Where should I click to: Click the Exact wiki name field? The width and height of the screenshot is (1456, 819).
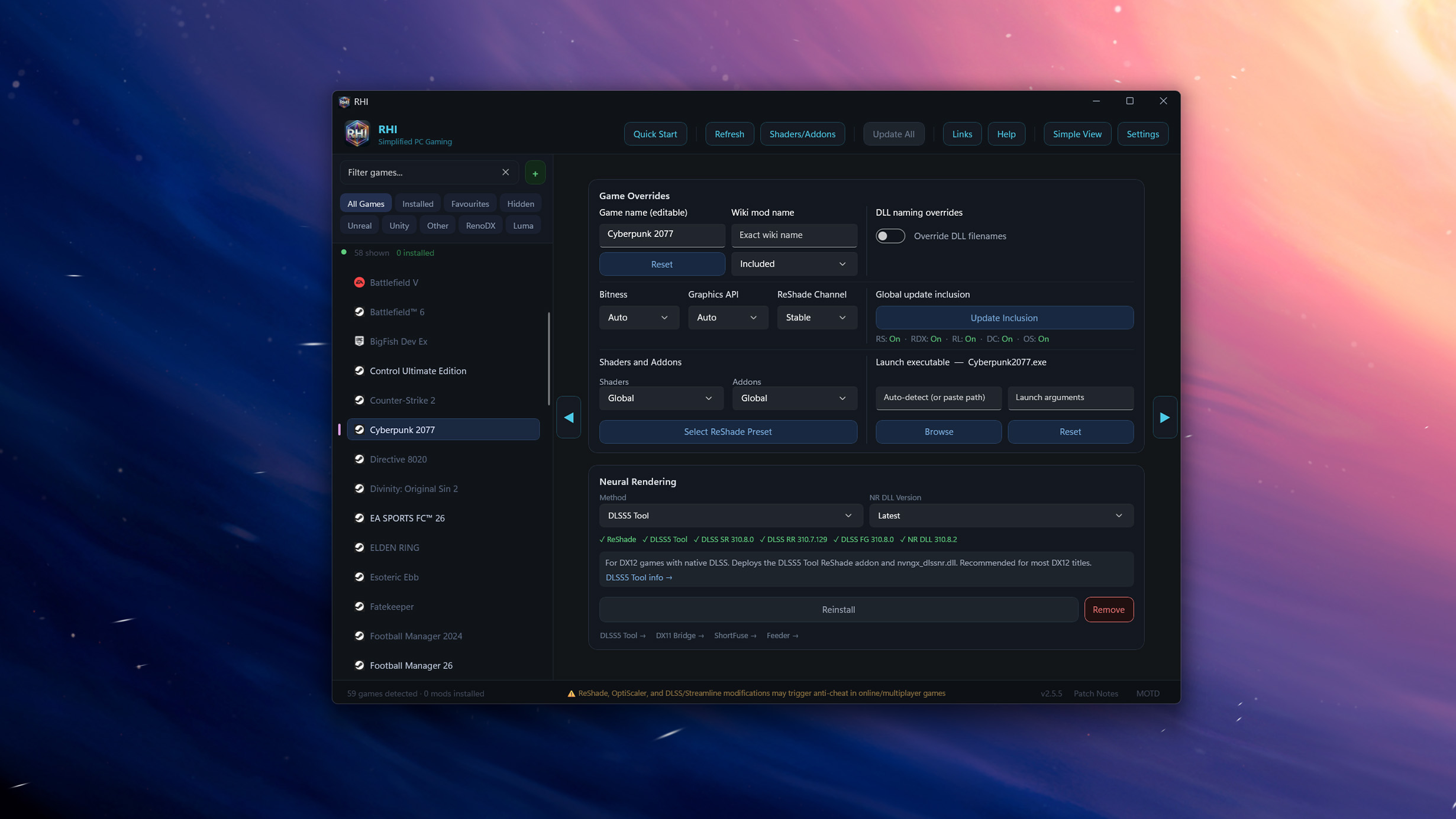[793, 235]
